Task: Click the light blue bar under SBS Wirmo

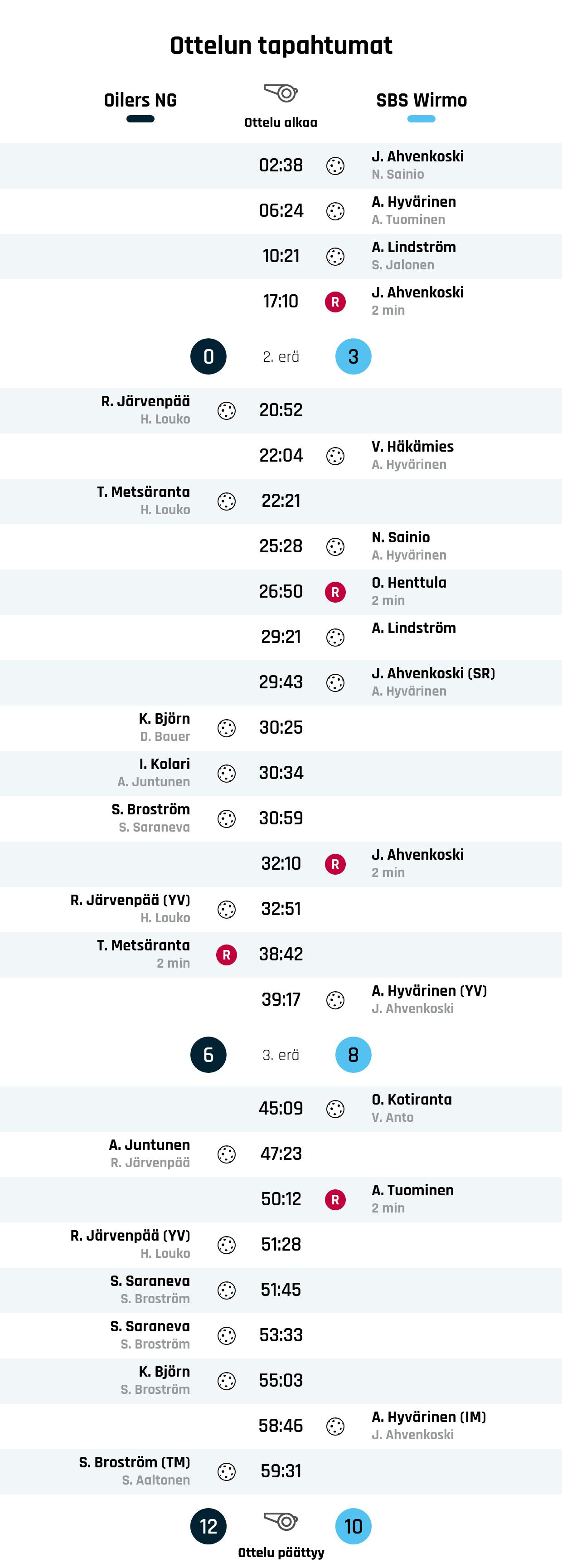Action: click(421, 119)
